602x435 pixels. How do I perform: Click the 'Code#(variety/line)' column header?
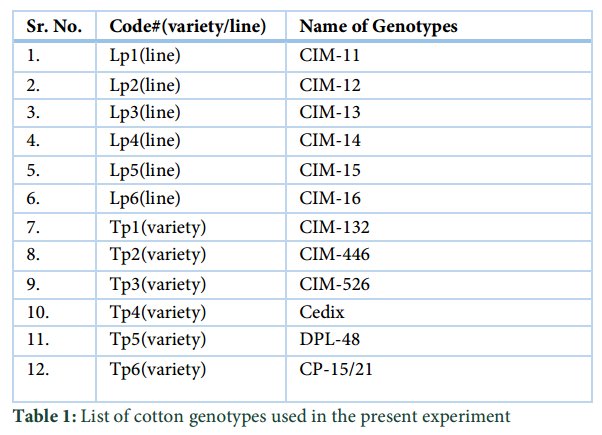[x=187, y=26]
